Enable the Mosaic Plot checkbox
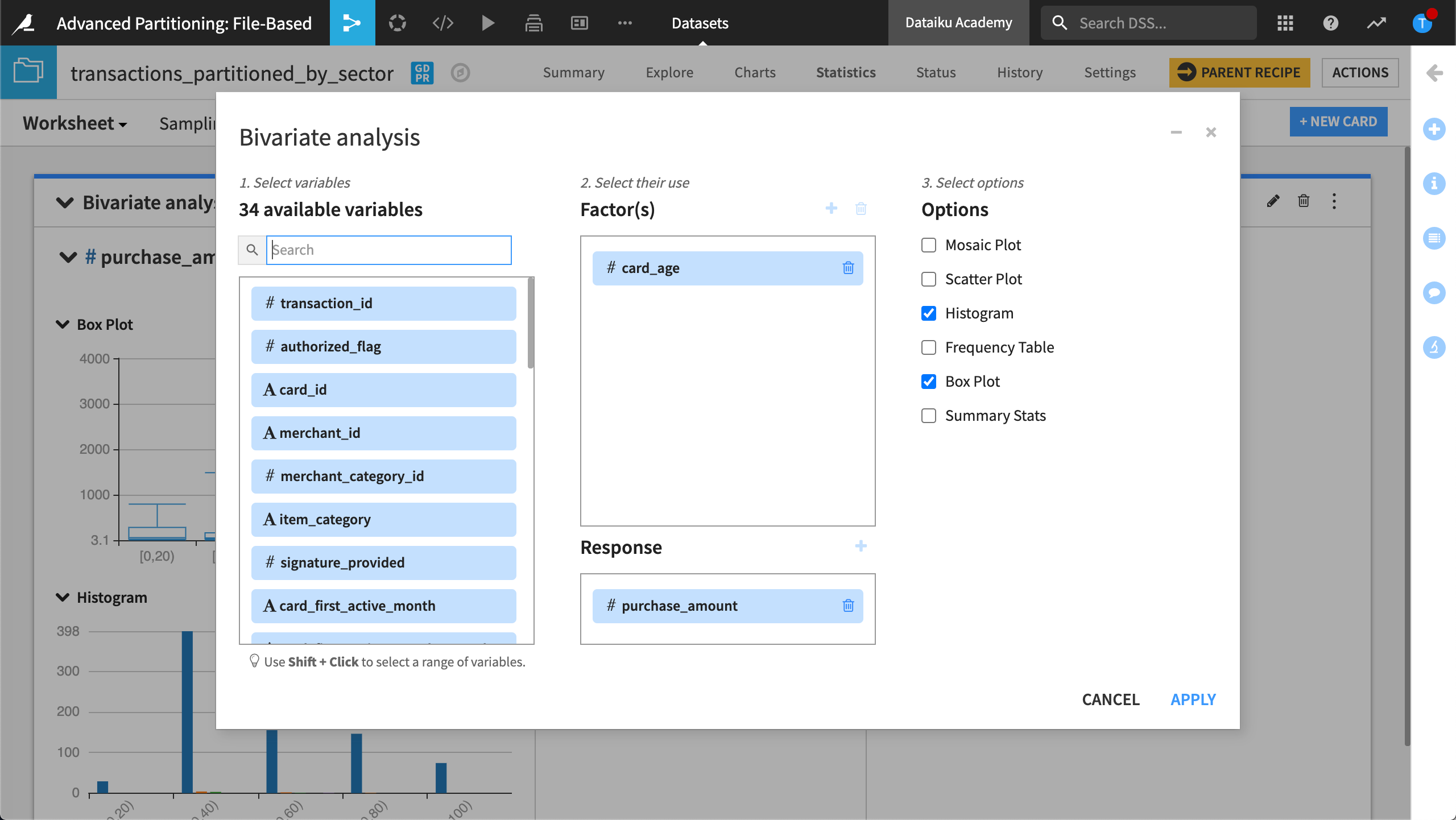1456x820 pixels. coord(929,245)
